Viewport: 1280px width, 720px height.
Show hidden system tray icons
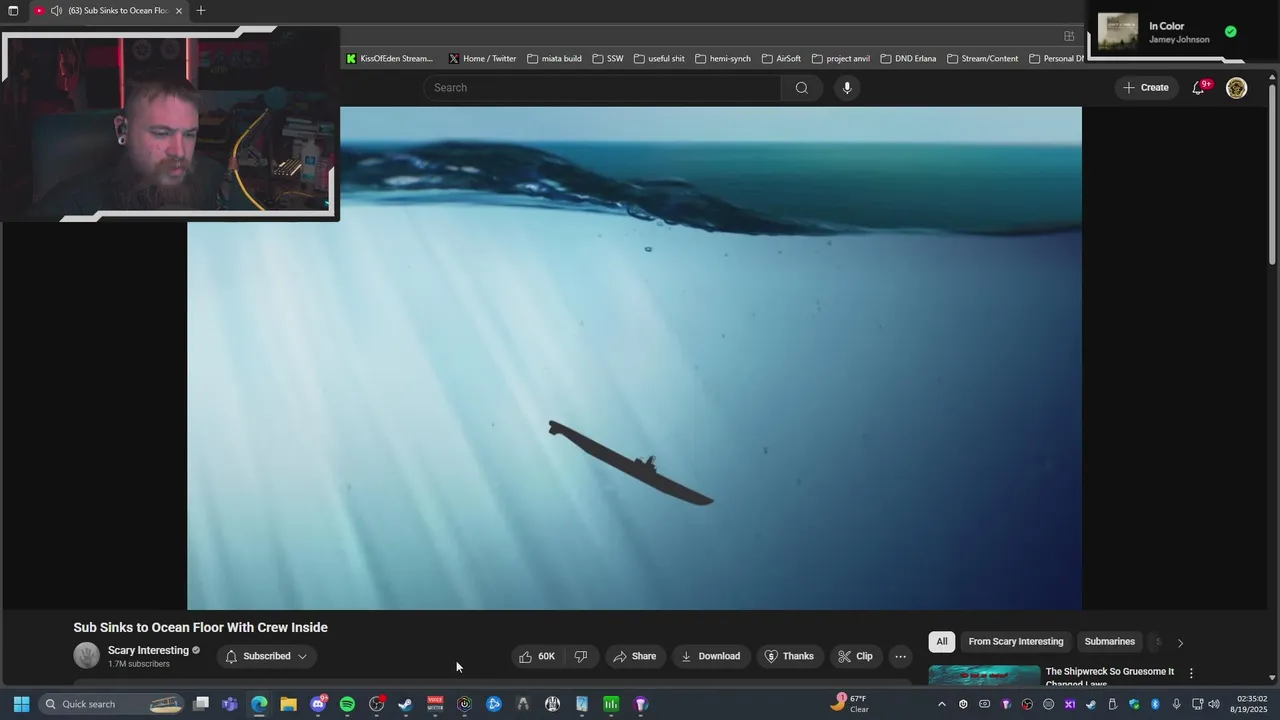(941, 704)
